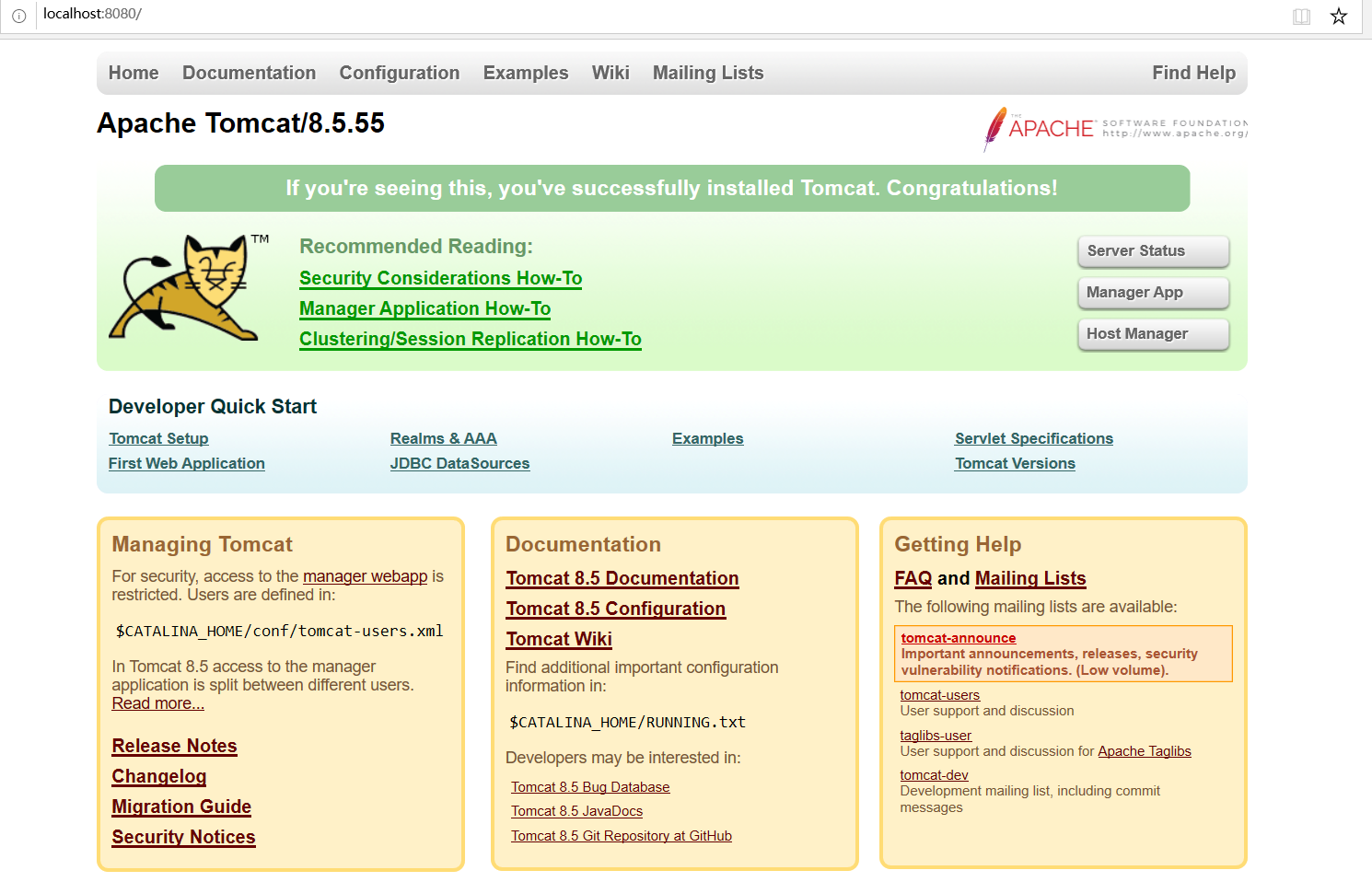Open Tomcat 8.5 JavaDocs link
The image size is (1372, 882).
pyautogui.click(x=577, y=811)
